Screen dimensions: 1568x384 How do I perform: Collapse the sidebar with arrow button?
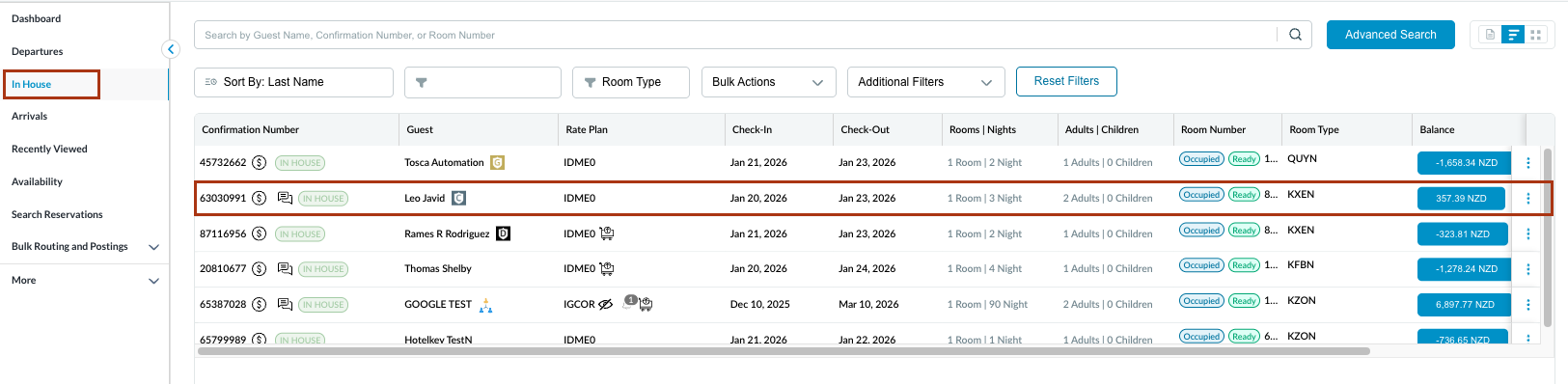[171, 49]
